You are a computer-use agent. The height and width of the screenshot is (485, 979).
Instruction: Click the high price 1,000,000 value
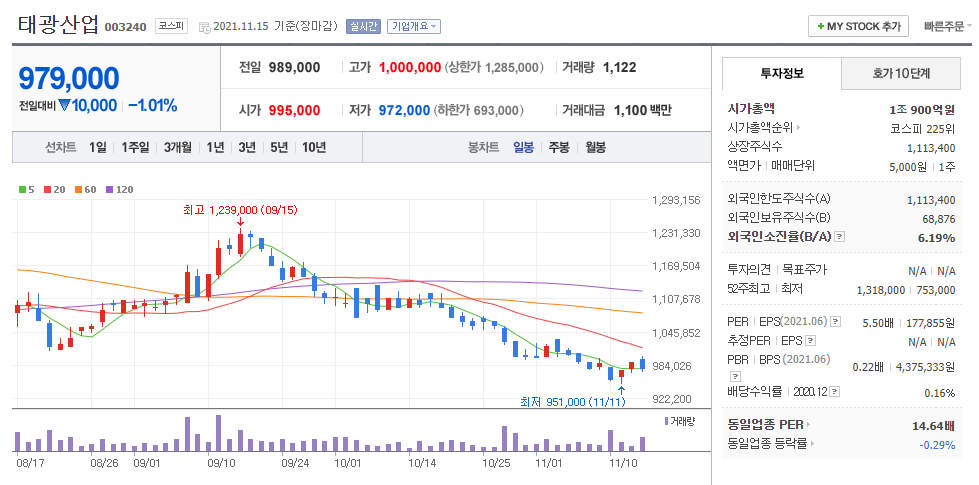pyautogui.click(x=410, y=67)
